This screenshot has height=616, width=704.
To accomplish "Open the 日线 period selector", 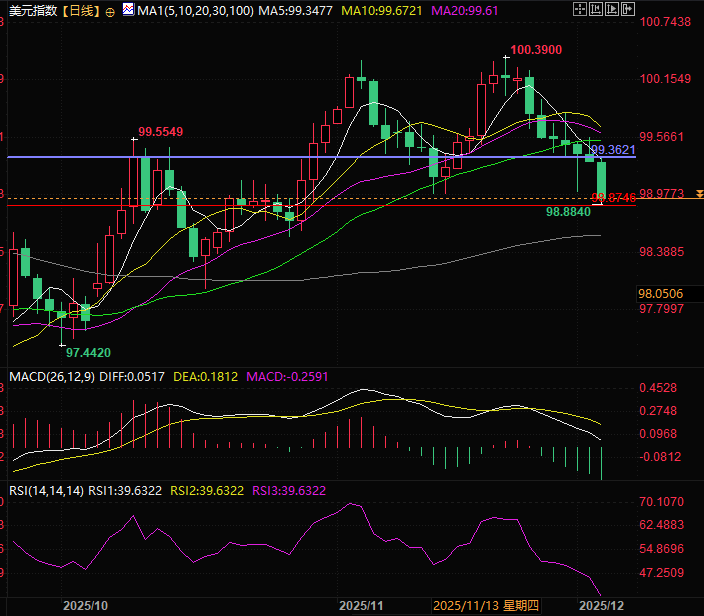I will point(79,11).
